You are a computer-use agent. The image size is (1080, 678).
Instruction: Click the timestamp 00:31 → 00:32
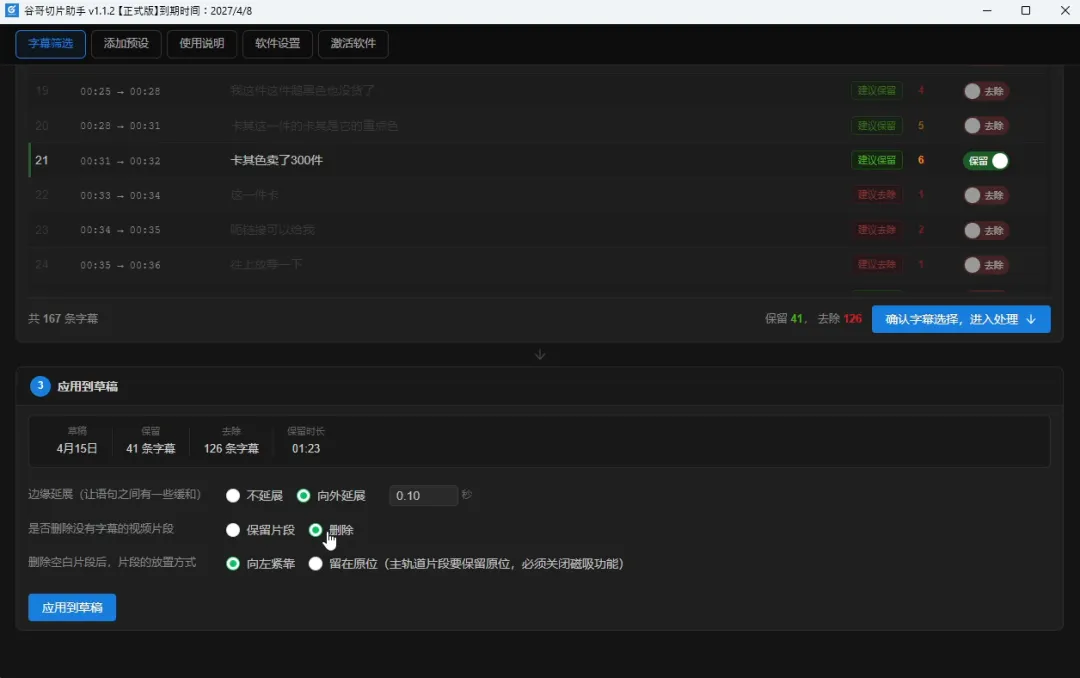tap(120, 161)
